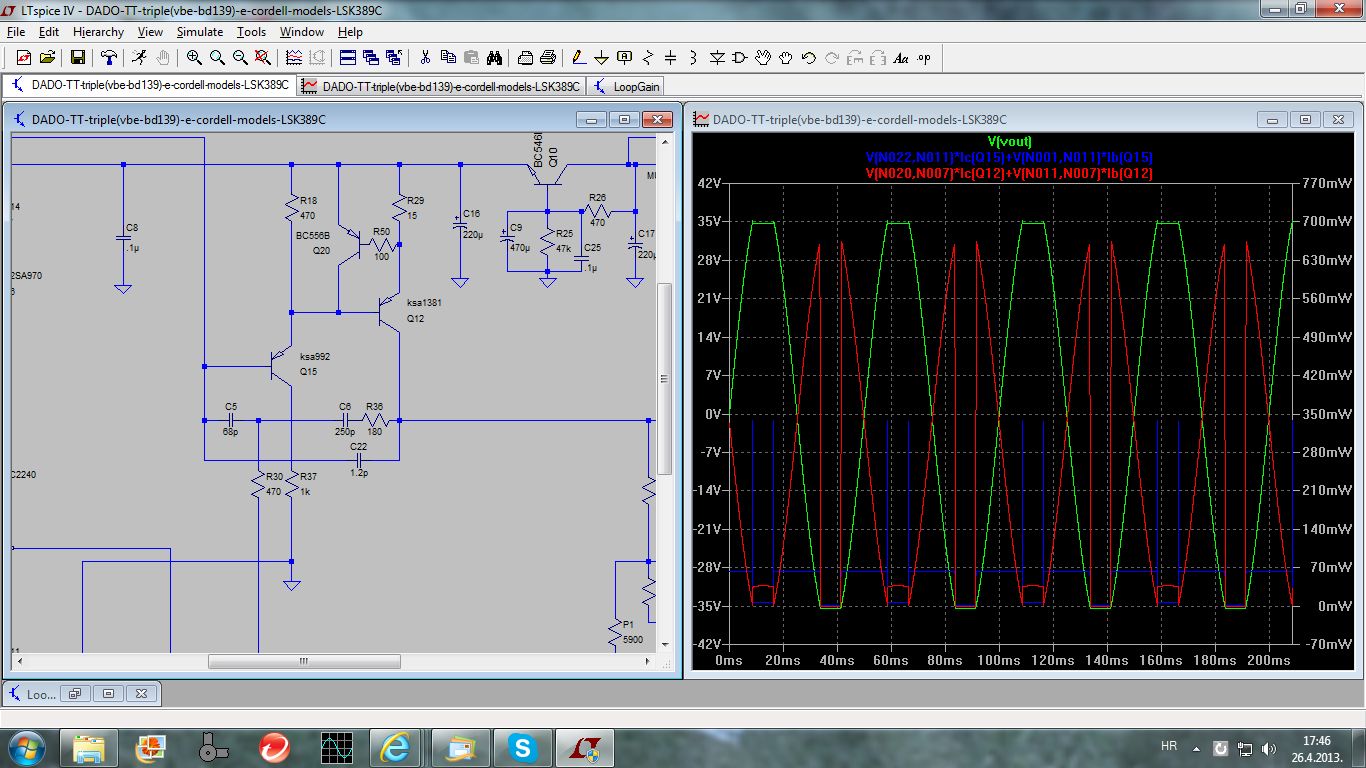Click the Zoom In magnifier icon

tap(193, 57)
